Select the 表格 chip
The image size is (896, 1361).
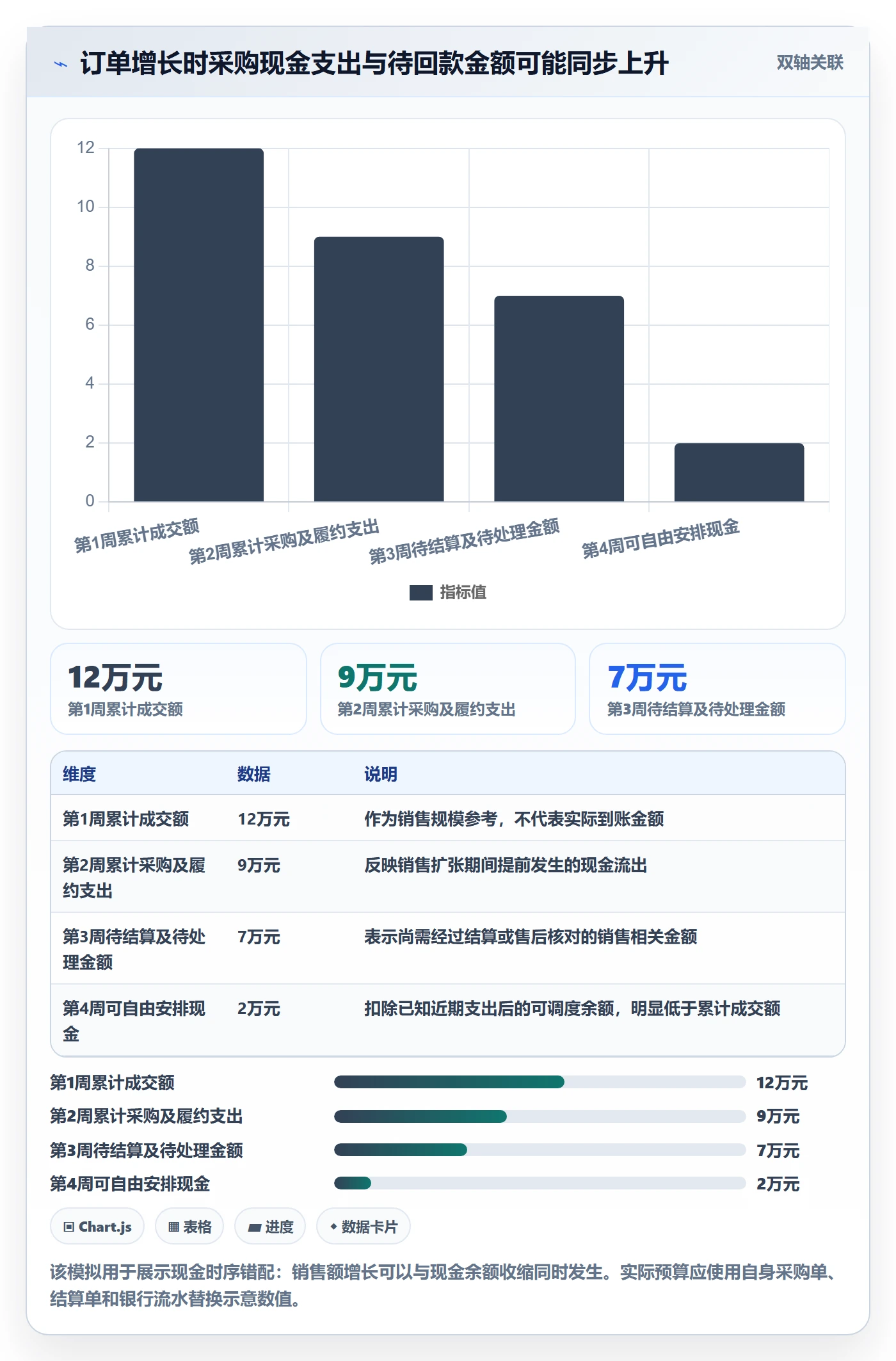click(x=189, y=1227)
